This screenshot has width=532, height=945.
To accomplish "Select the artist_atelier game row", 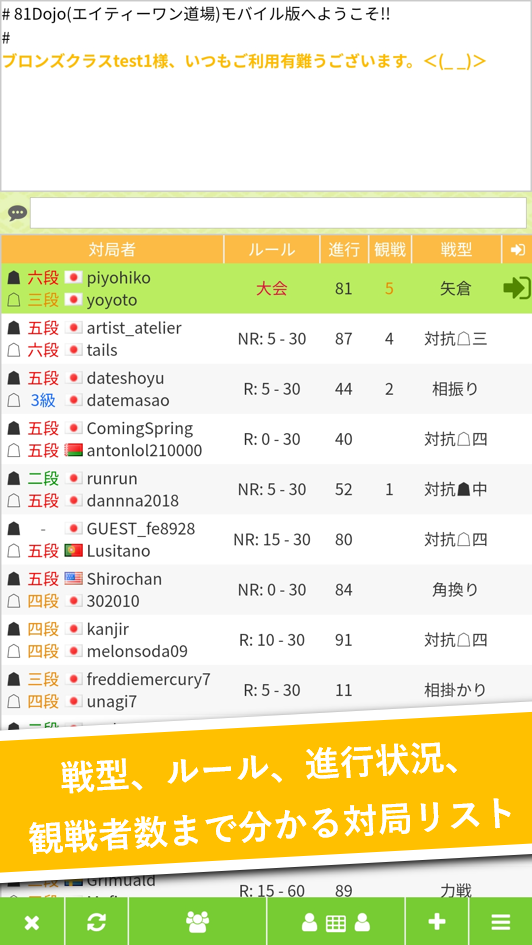I will click(x=266, y=339).
